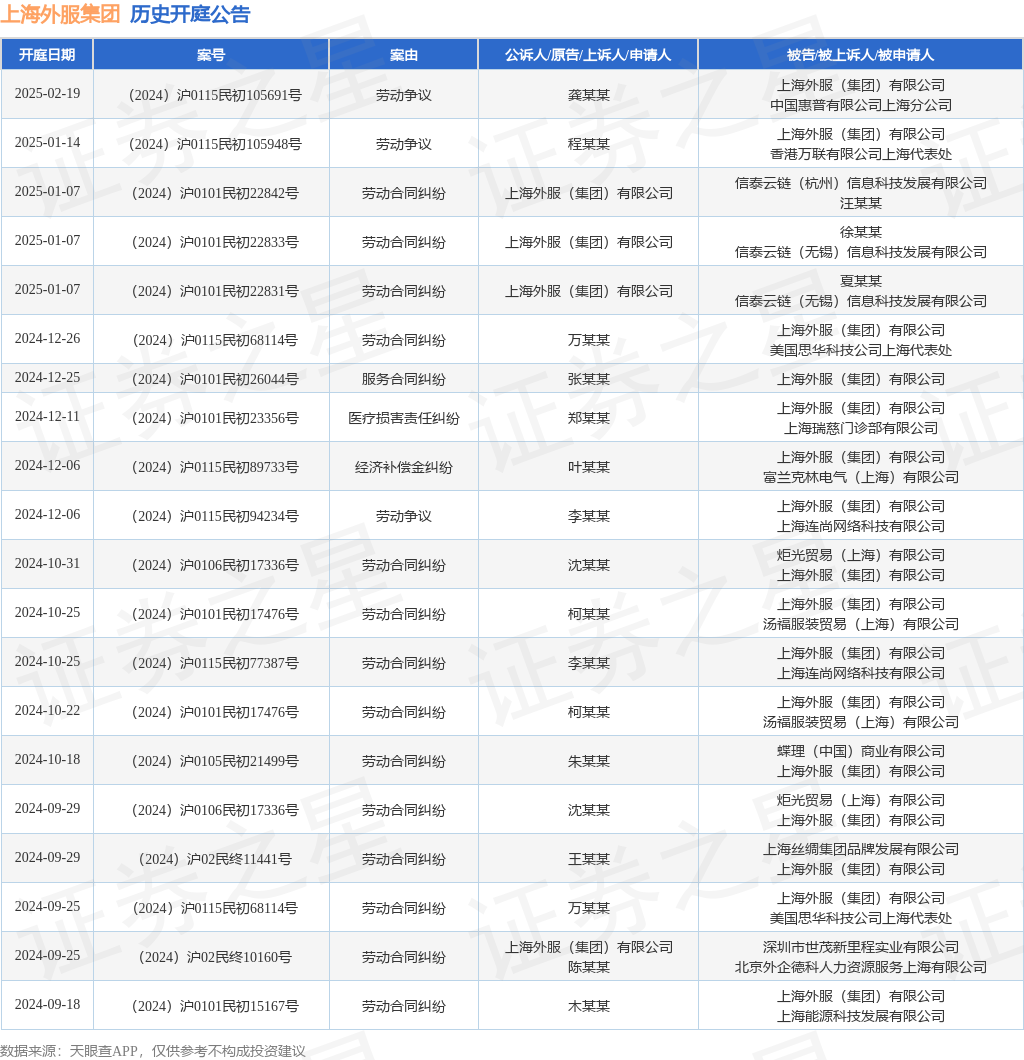The image size is (1024, 1060).
Task: Select defendant 富兰克林电气（上海）有限公司
Action: coord(860,477)
